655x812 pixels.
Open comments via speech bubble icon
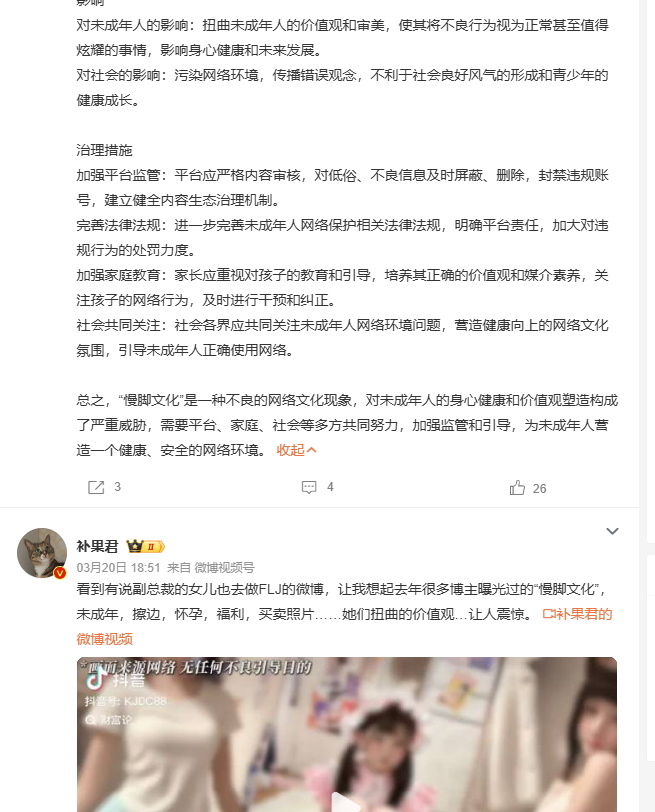point(309,487)
